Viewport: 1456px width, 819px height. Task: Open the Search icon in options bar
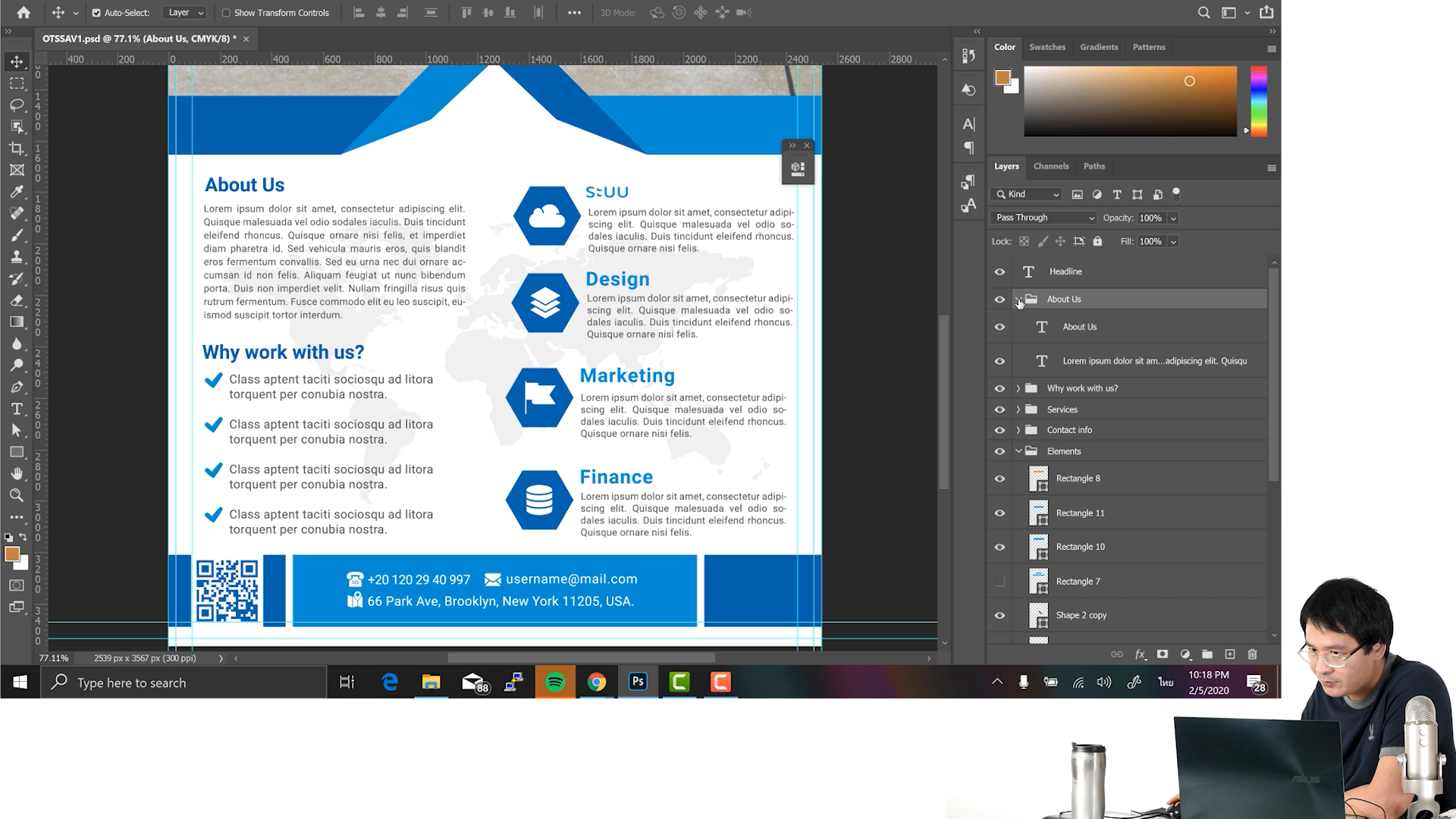(x=1203, y=12)
